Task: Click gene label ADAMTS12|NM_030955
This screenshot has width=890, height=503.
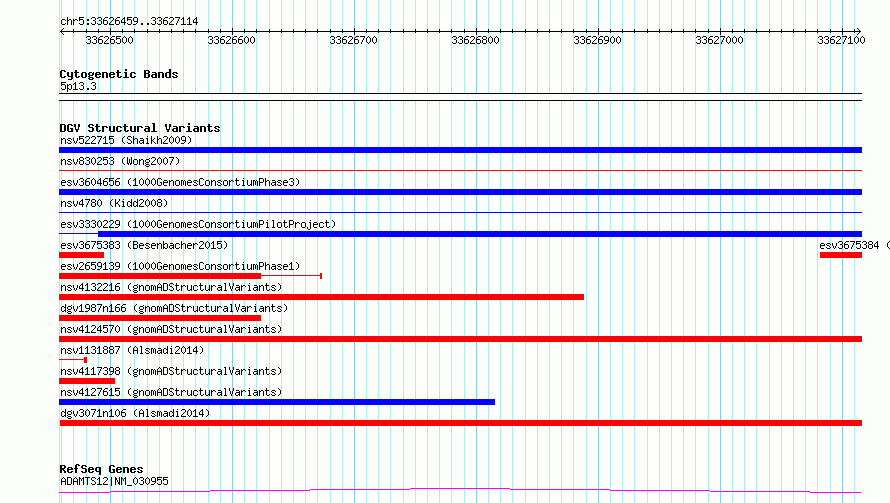Action: [114, 481]
